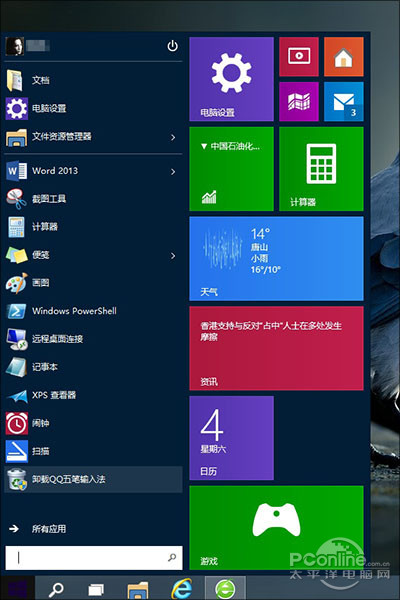Click the Start button on taskbar
400x600 pixels.
point(17,588)
